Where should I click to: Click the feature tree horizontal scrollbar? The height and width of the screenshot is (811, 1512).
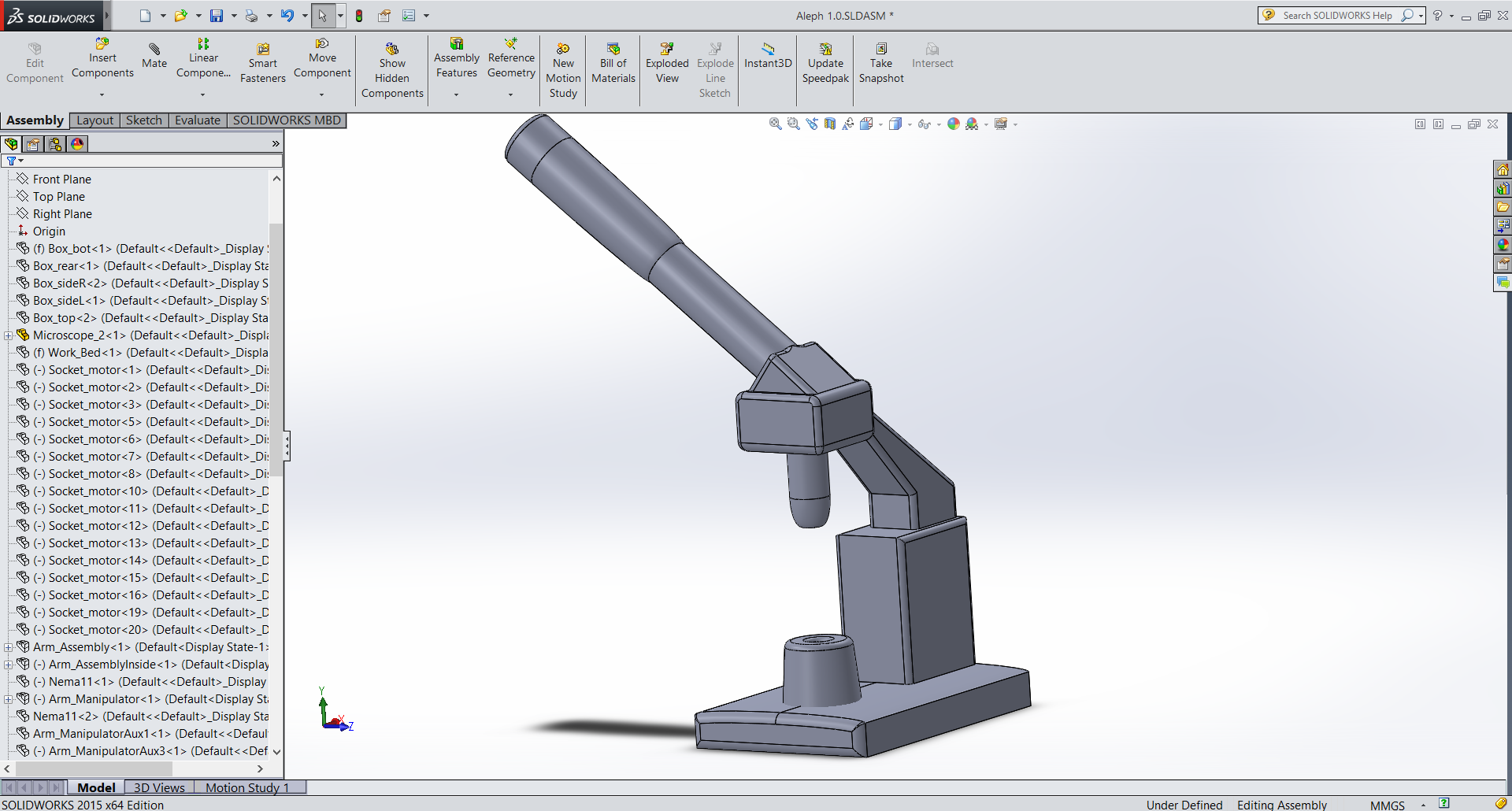point(93,768)
